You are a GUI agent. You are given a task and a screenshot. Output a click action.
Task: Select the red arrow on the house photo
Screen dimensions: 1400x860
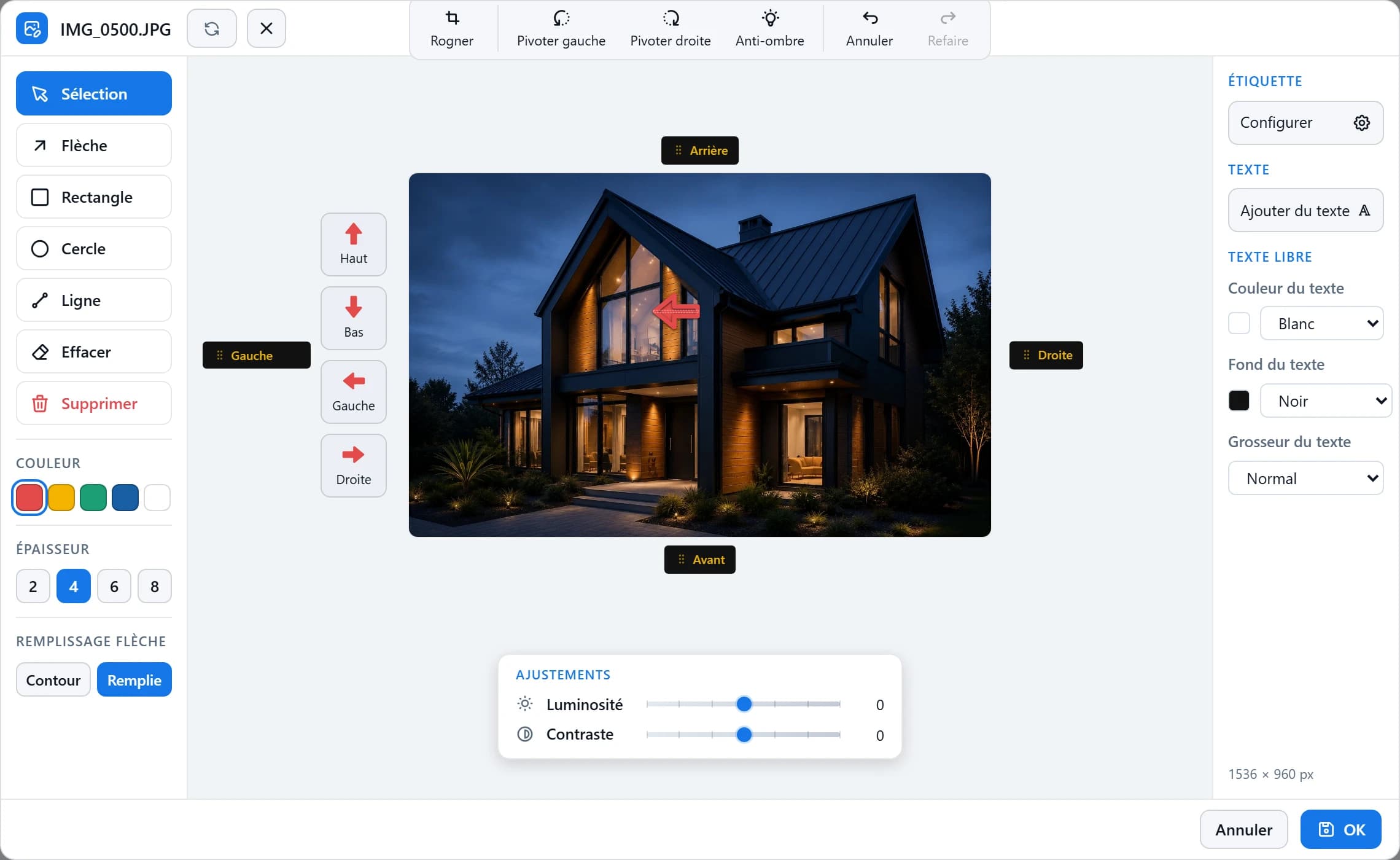(x=676, y=311)
